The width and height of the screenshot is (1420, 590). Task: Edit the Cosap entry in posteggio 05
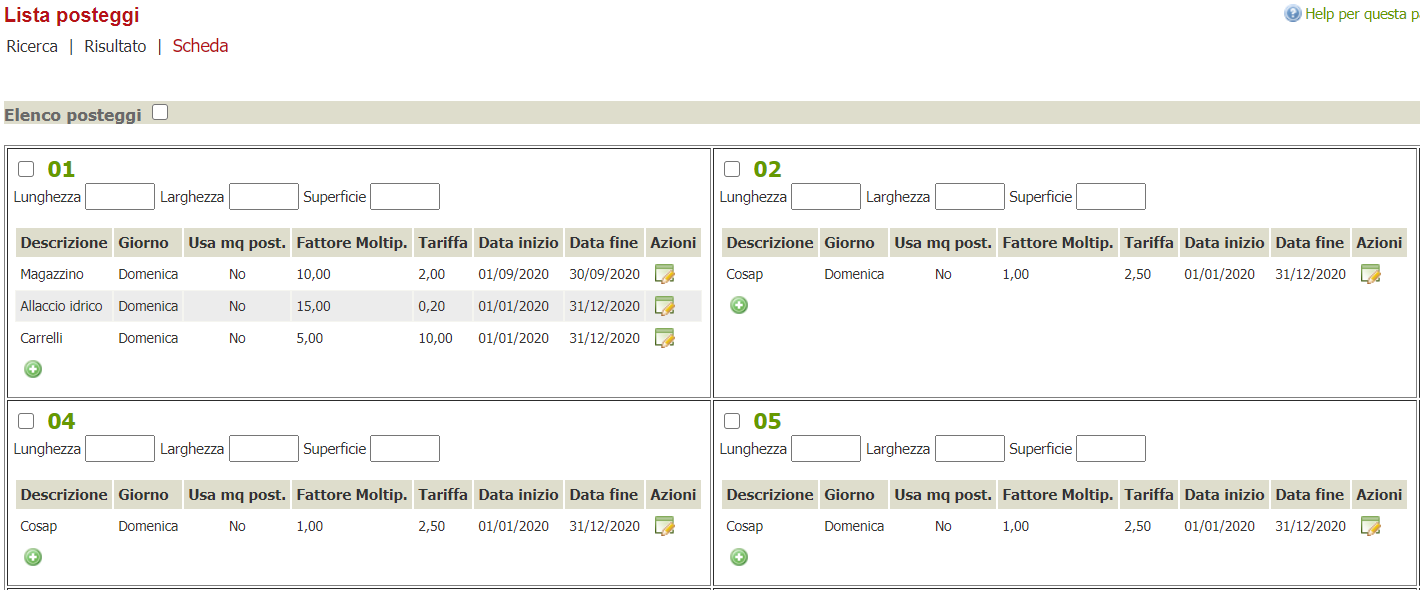pyautogui.click(x=1370, y=526)
